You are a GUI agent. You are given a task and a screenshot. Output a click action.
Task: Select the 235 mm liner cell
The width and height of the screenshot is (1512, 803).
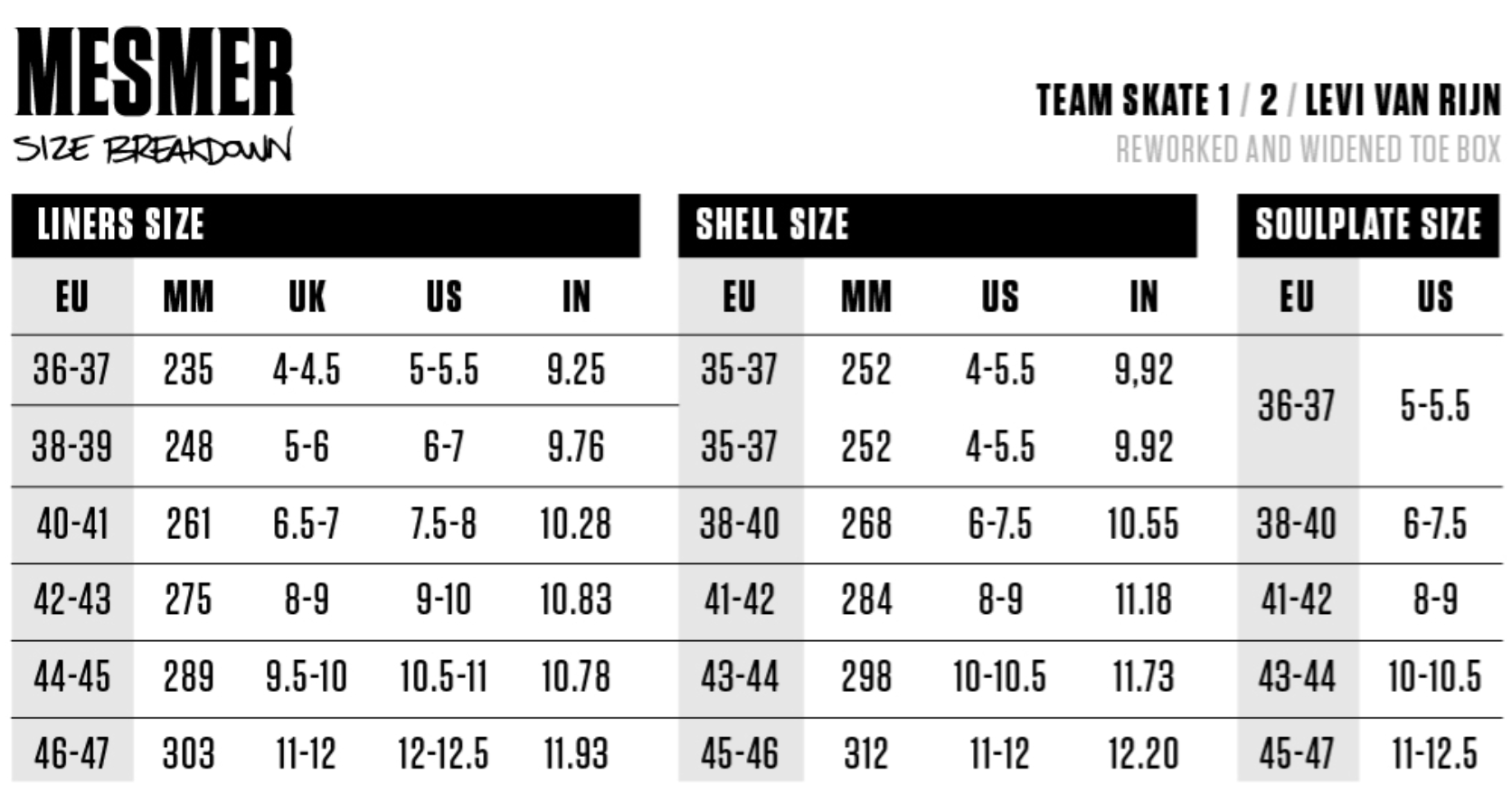coord(188,370)
